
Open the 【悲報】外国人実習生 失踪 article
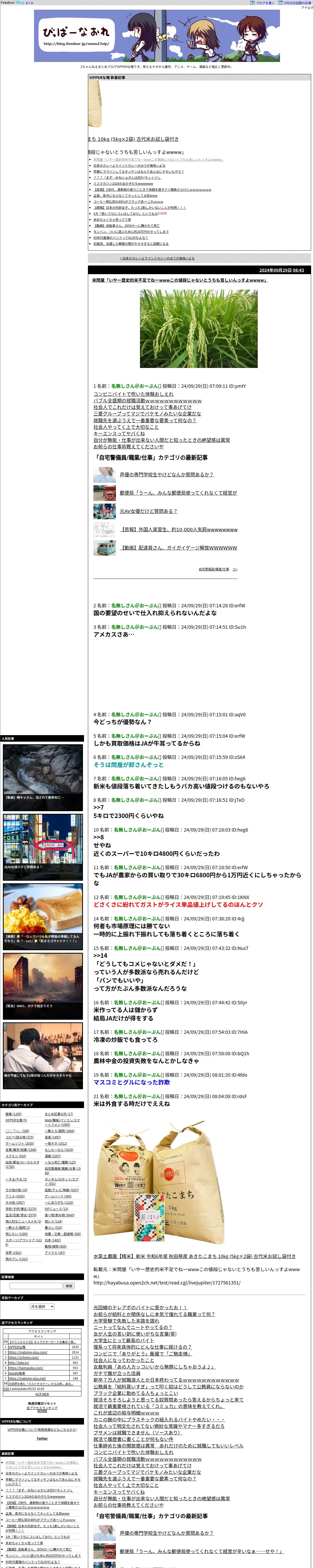pos(179,529)
